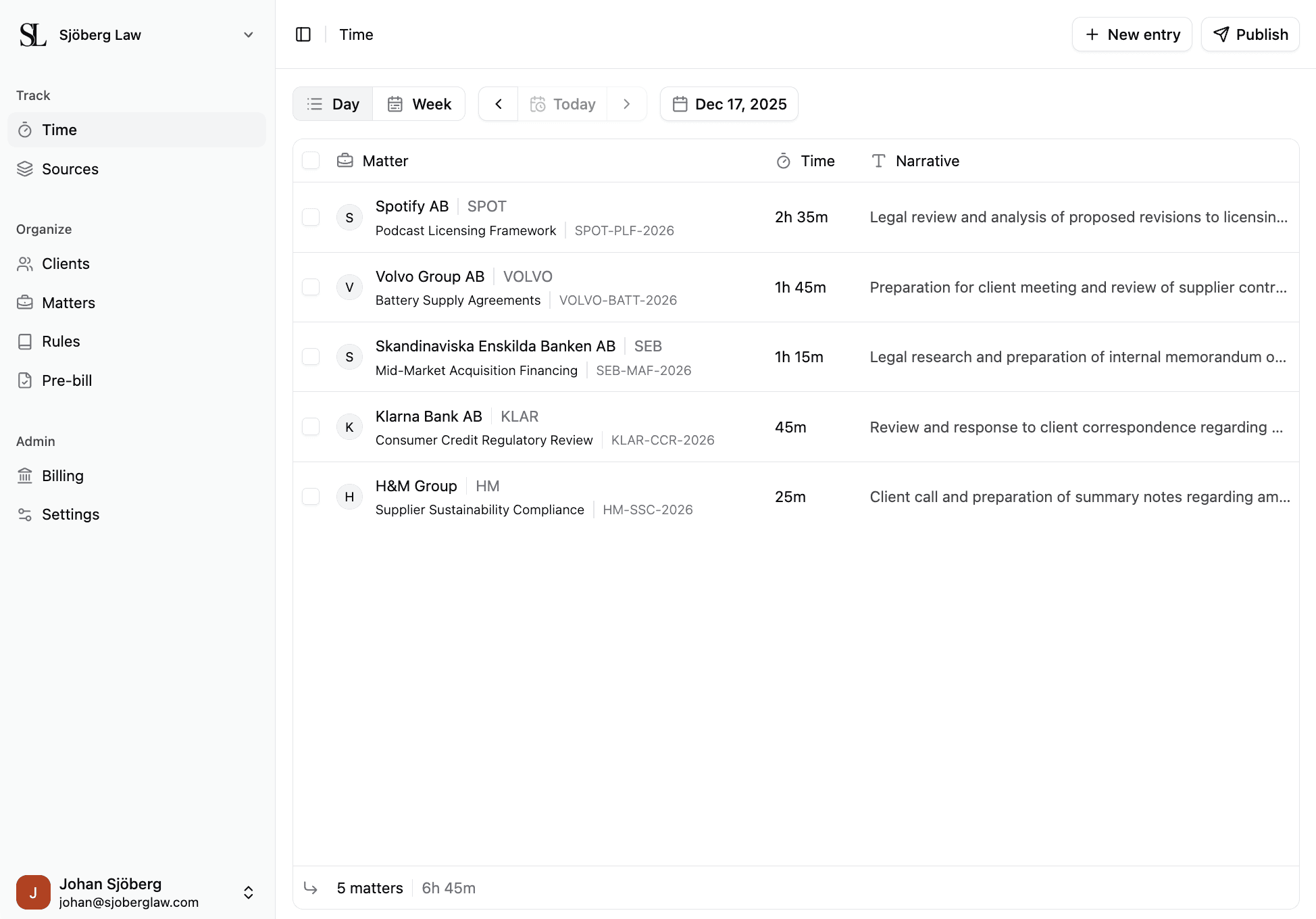1316x919 pixels.
Task: Open Clients from the people icon
Action: pos(25,264)
